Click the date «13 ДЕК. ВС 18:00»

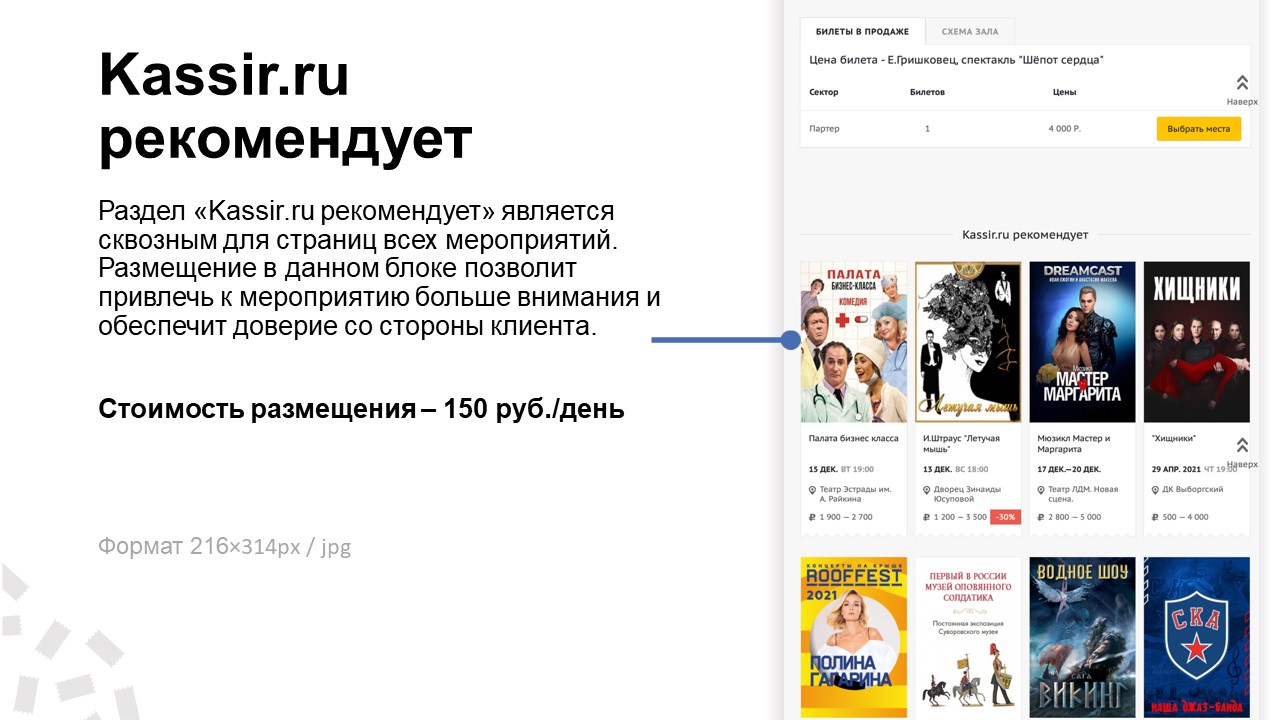point(955,469)
